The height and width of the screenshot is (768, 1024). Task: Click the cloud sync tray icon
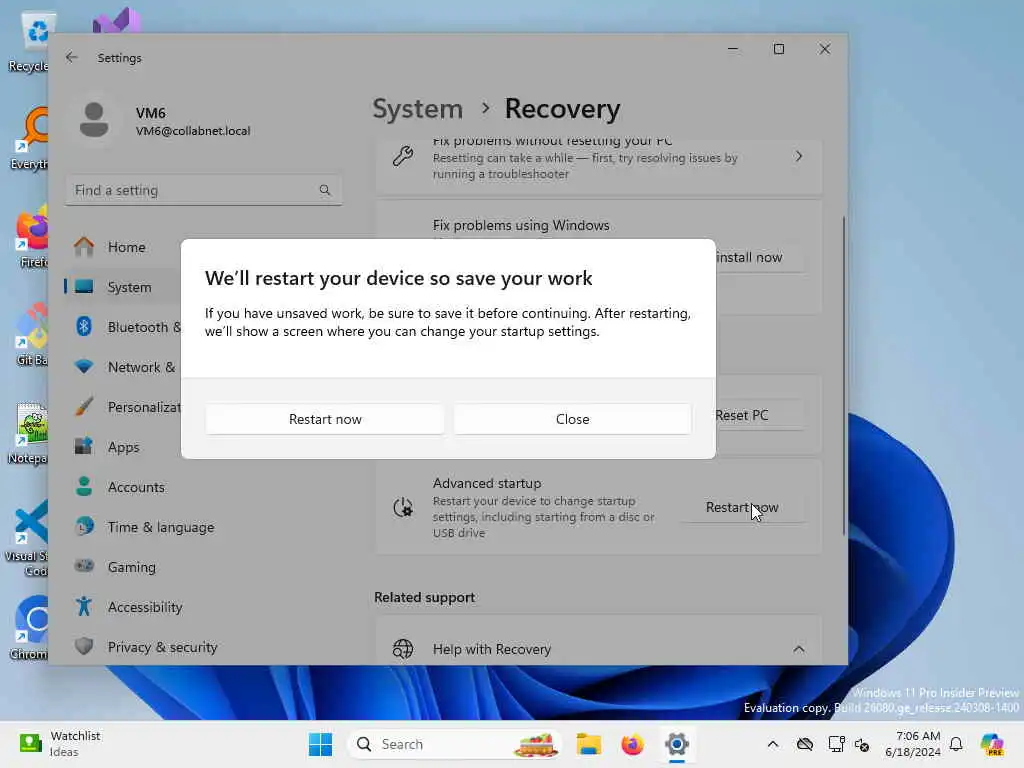(x=805, y=744)
